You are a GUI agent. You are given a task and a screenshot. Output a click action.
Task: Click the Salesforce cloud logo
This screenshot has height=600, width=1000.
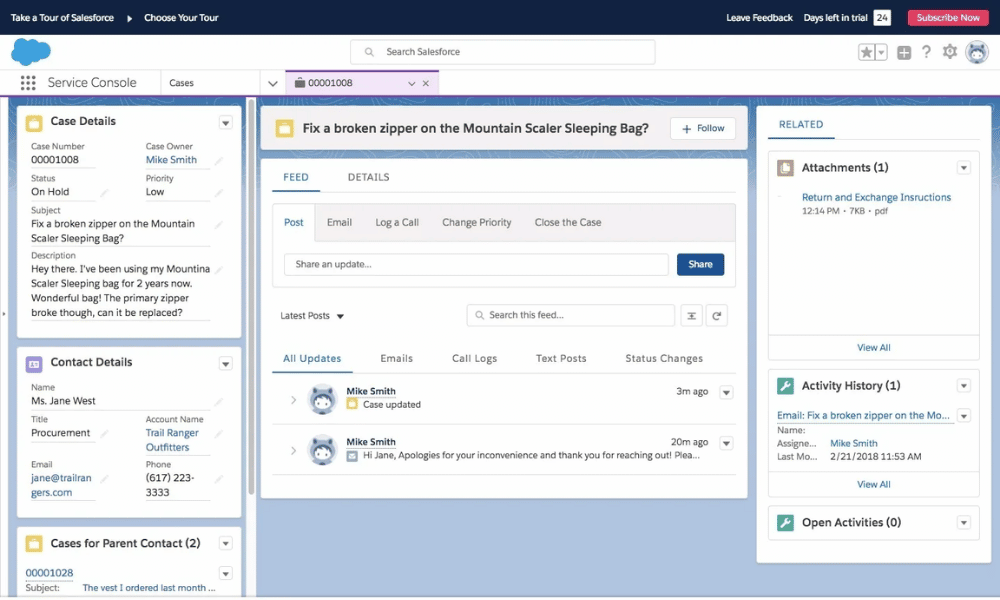pos(31,52)
